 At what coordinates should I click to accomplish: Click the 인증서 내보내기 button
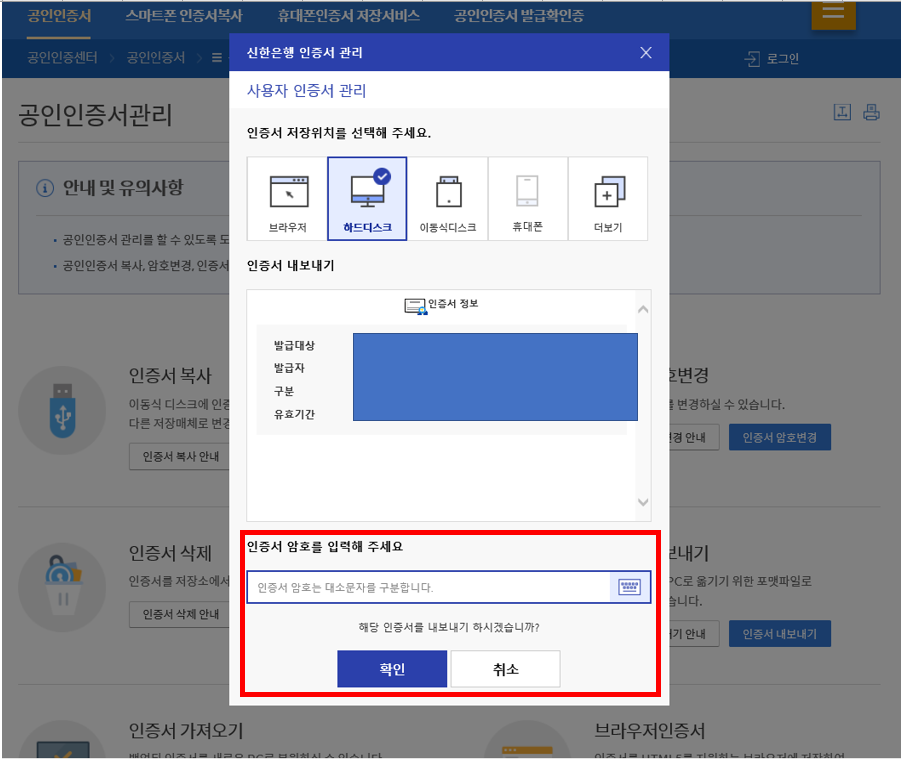[779, 633]
